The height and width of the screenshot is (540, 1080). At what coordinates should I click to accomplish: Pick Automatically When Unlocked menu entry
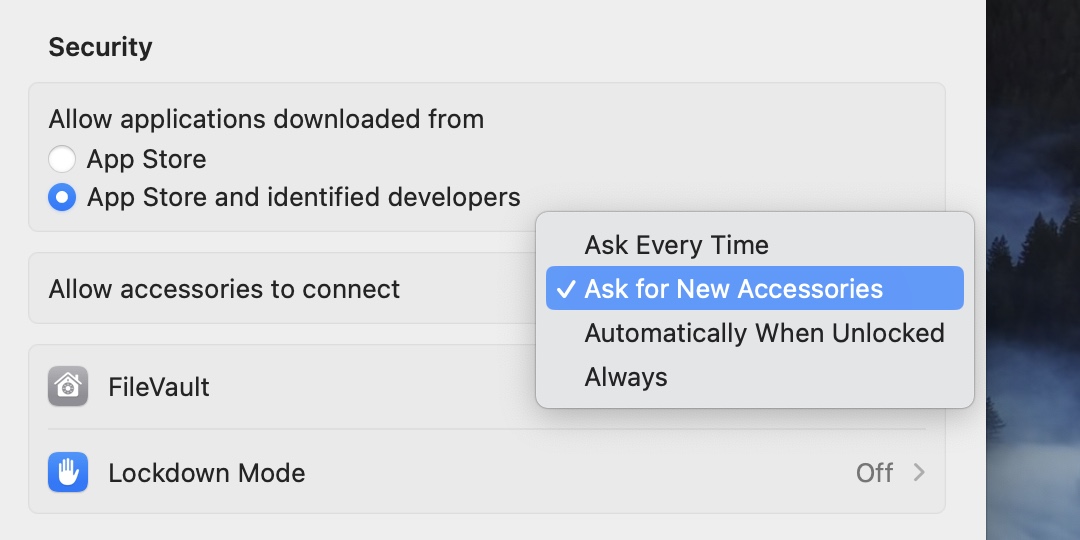click(x=764, y=333)
